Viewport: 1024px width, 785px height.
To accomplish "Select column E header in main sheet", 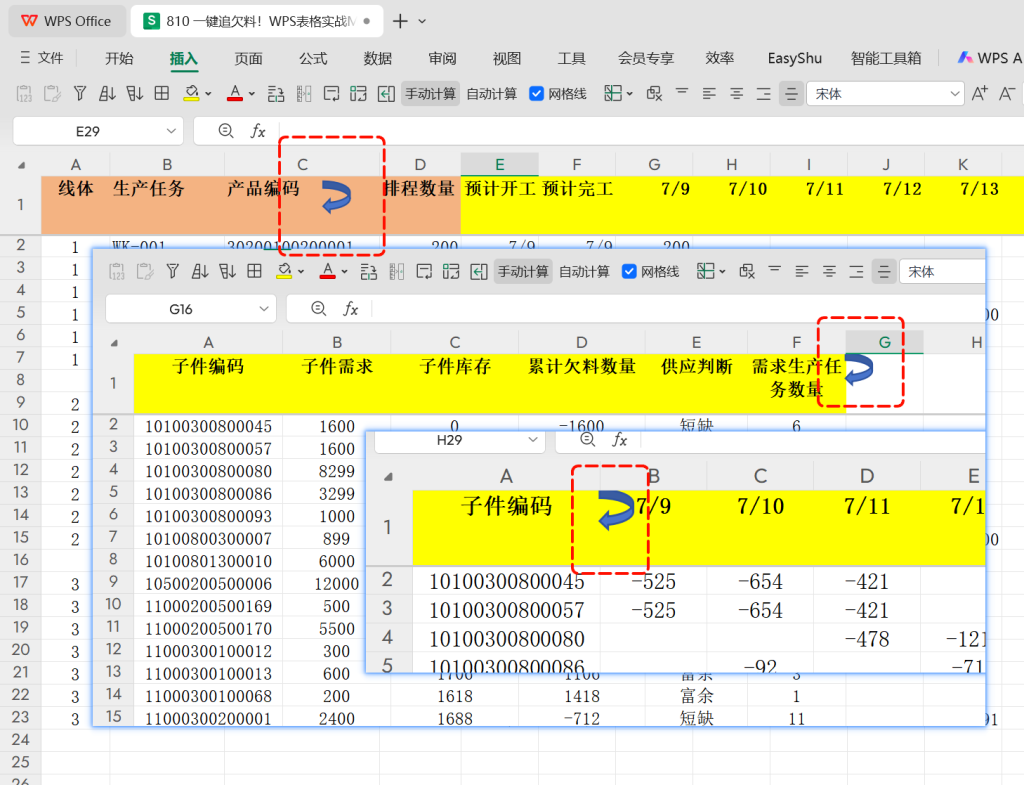I will (499, 165).
